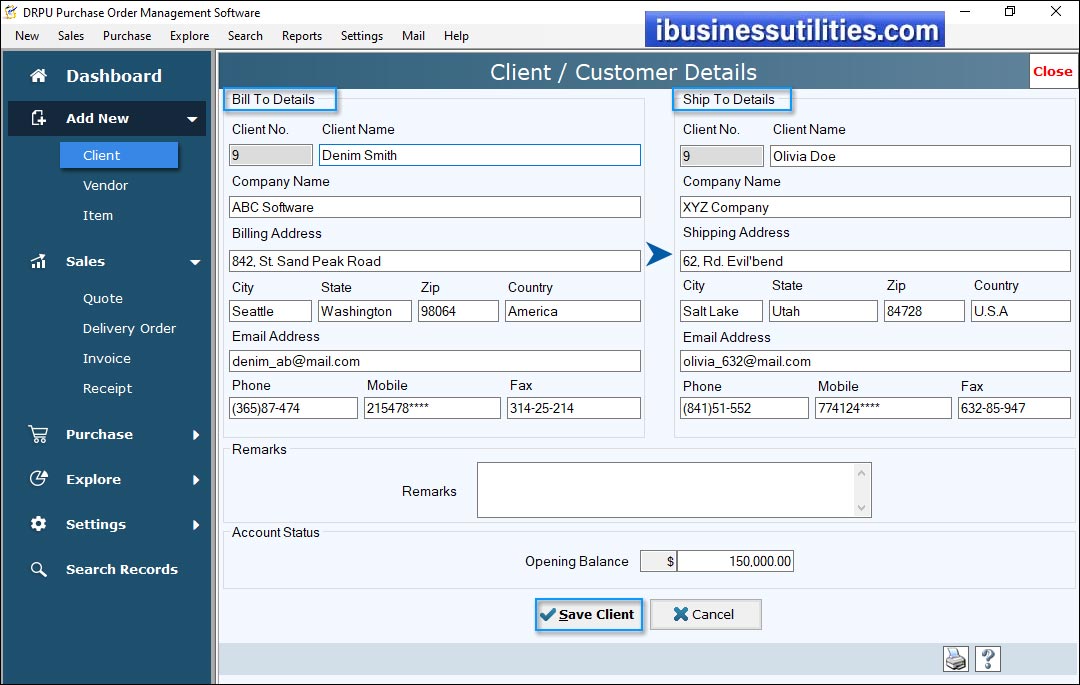Collapse the Add New section arrow
The width and height of the screenshot is (1080, 685).
point(192,120)
